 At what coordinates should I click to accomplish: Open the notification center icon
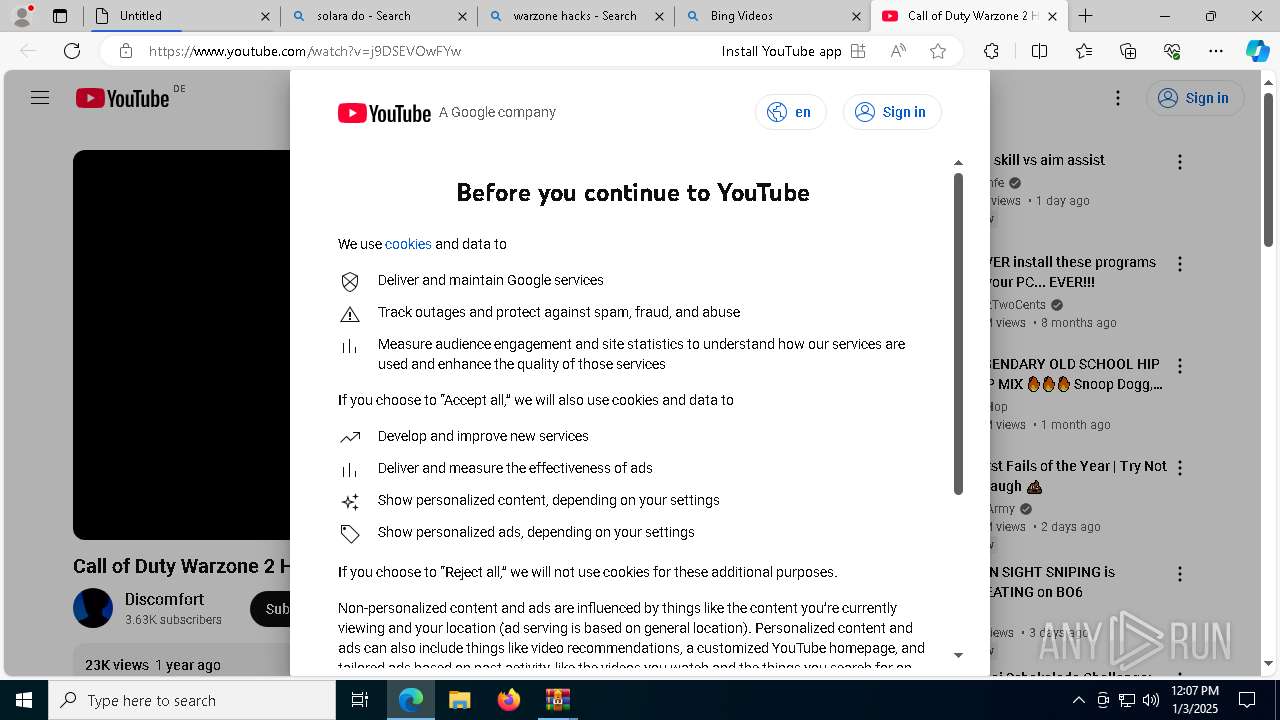[x=1247, y=700]
